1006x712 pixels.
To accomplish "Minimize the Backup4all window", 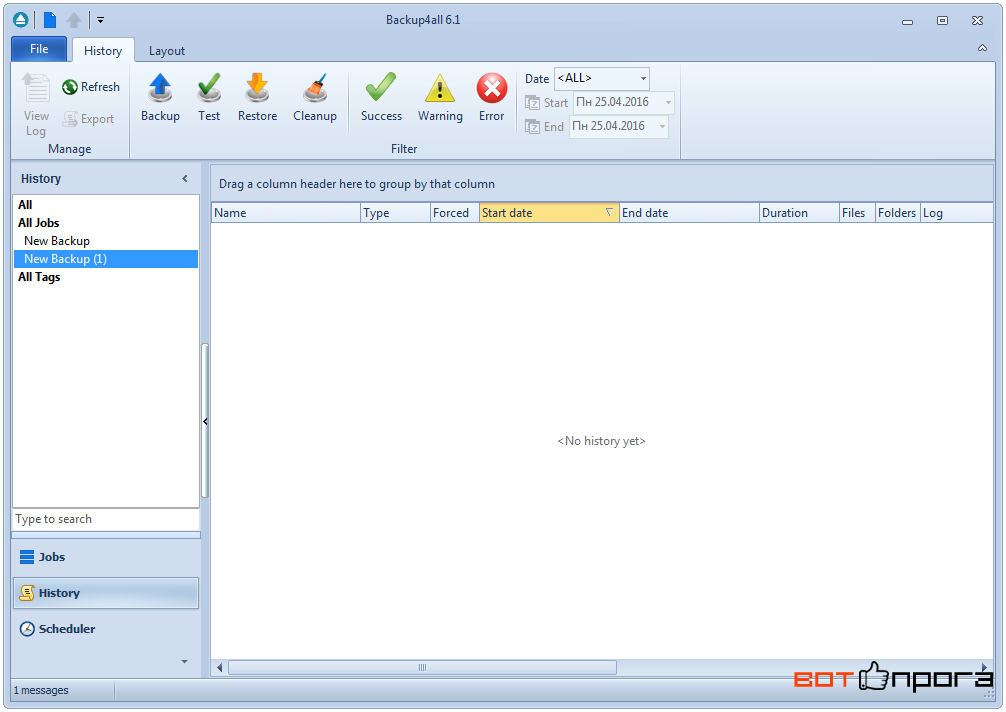I will point(907,21).
